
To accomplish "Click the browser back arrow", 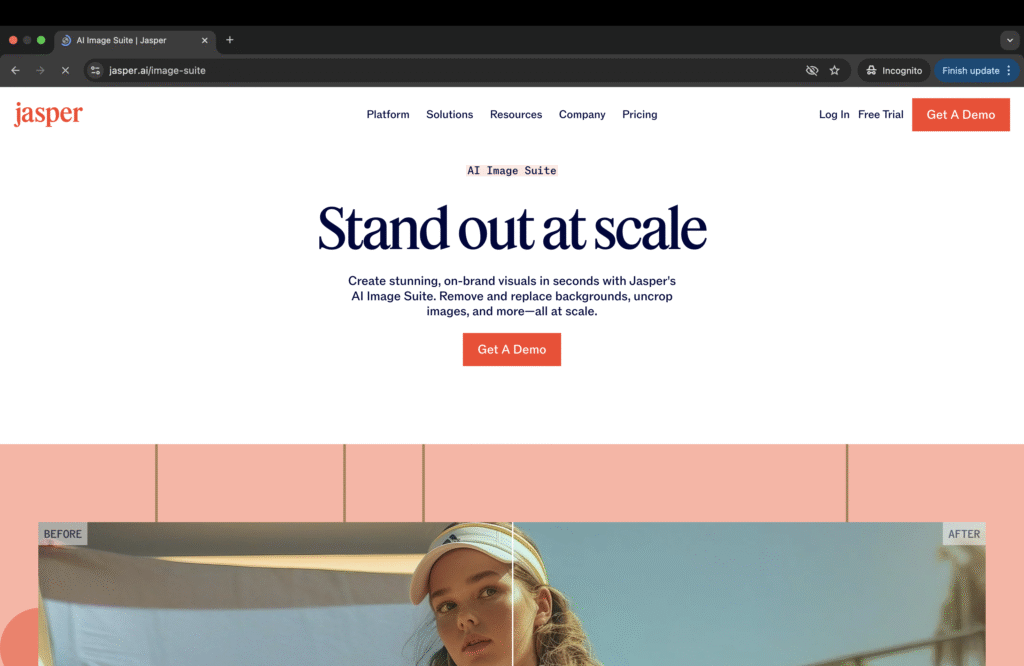I will pos(15,71).
